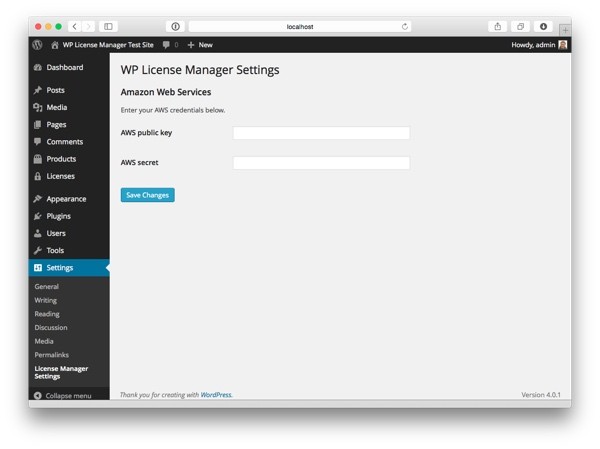Screen dimensions: 600x449
Task: Reload the page with refresh icon
Action: click(405, 26)
